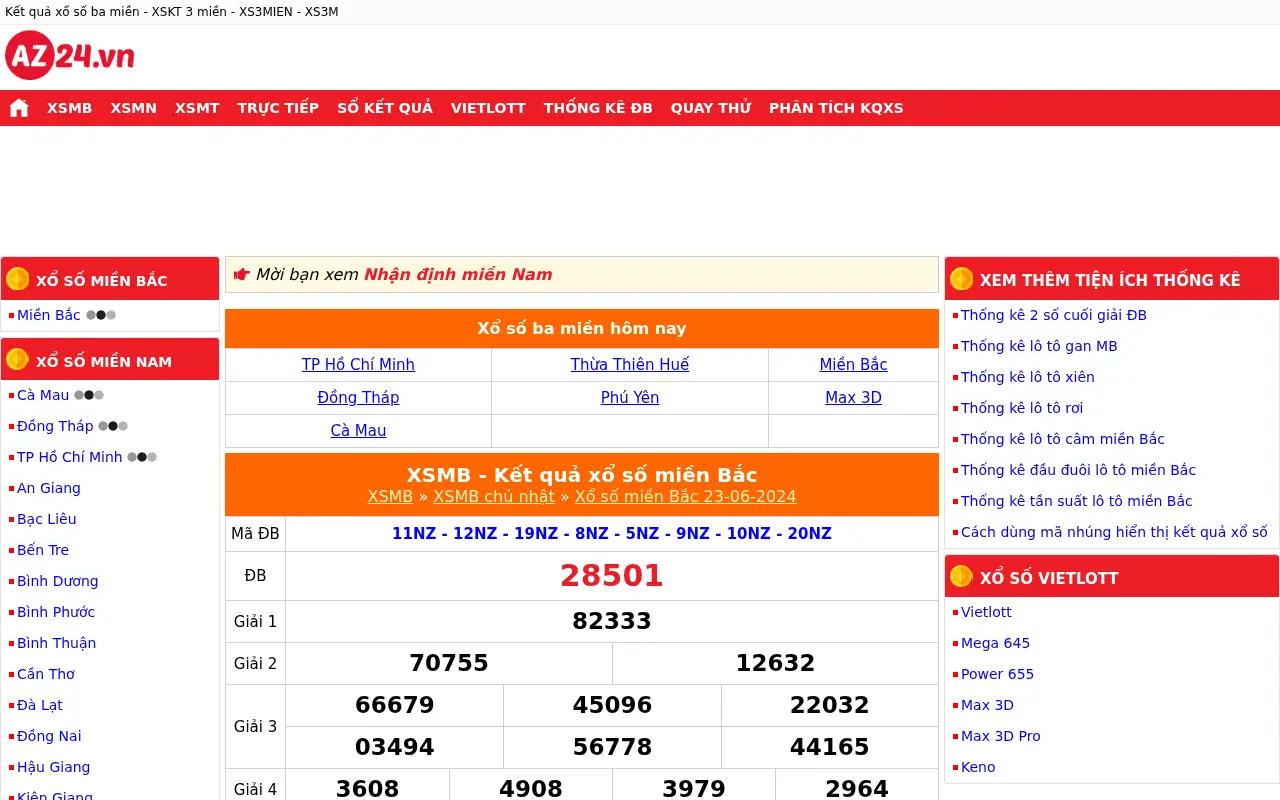
Task: Click the VIETLOTT item in the red navigation bar
Action: click(488, 108)
